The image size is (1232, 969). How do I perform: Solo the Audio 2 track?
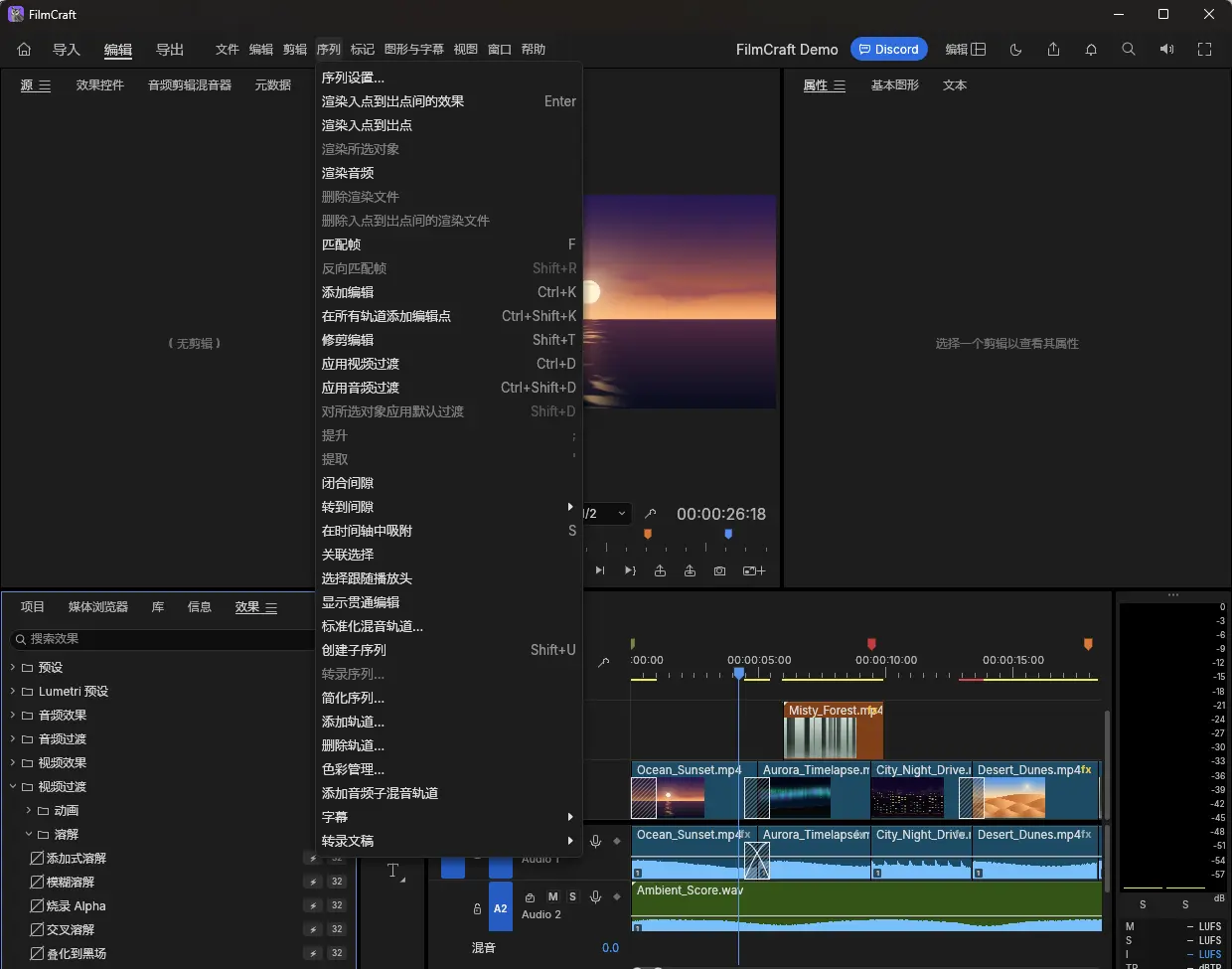[572, 896]
